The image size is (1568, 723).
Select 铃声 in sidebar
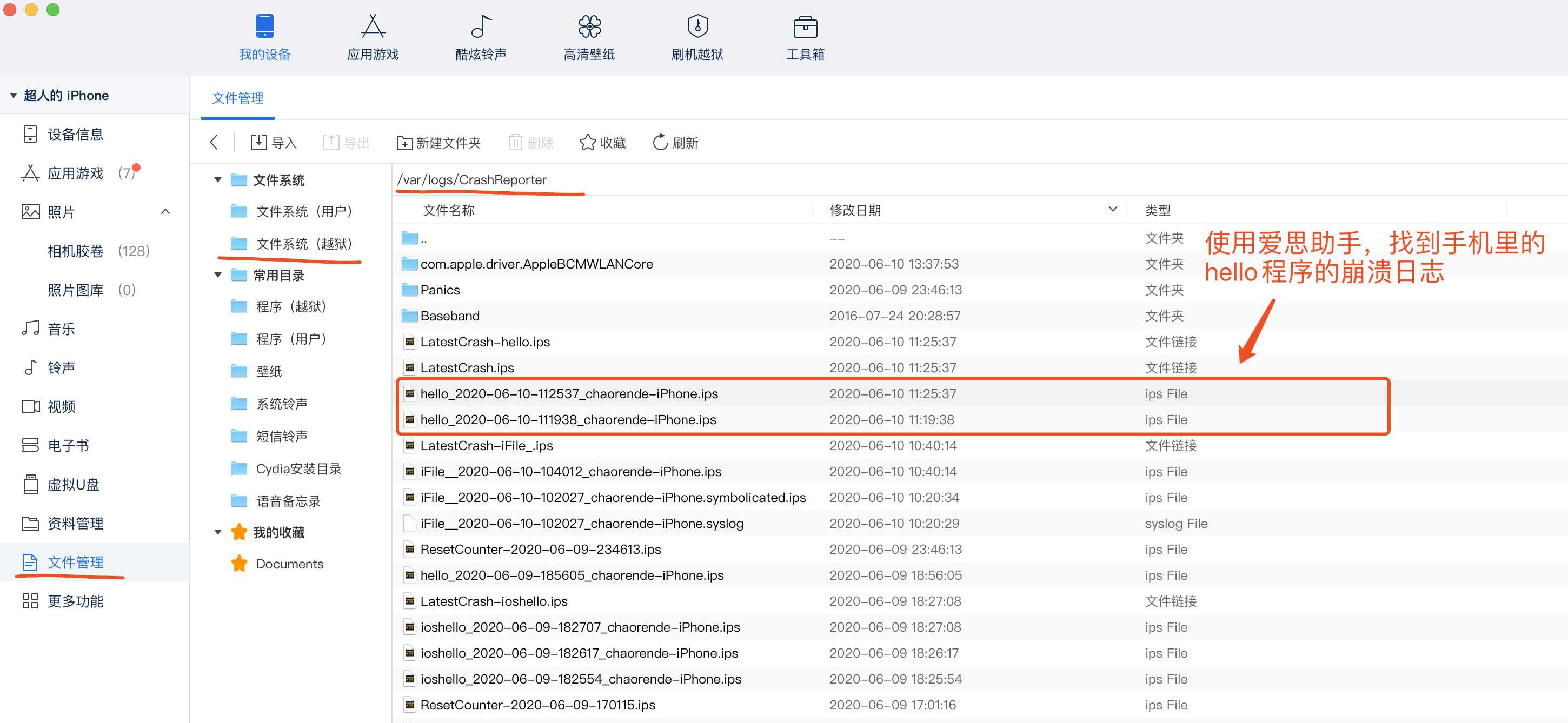point(95,368)
